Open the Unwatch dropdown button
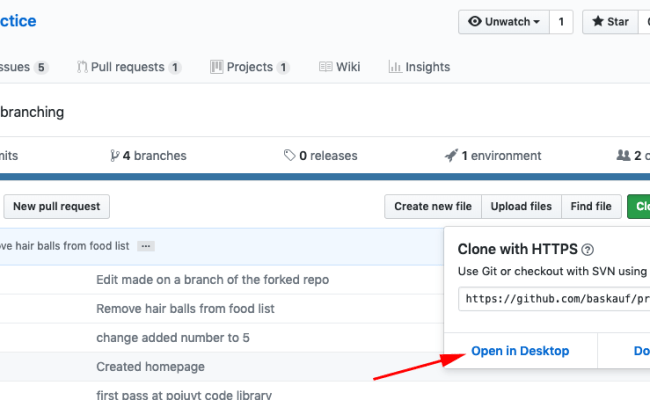Viewport: 650px width, 400px height. pyautogui.click(x=504, y=22)
